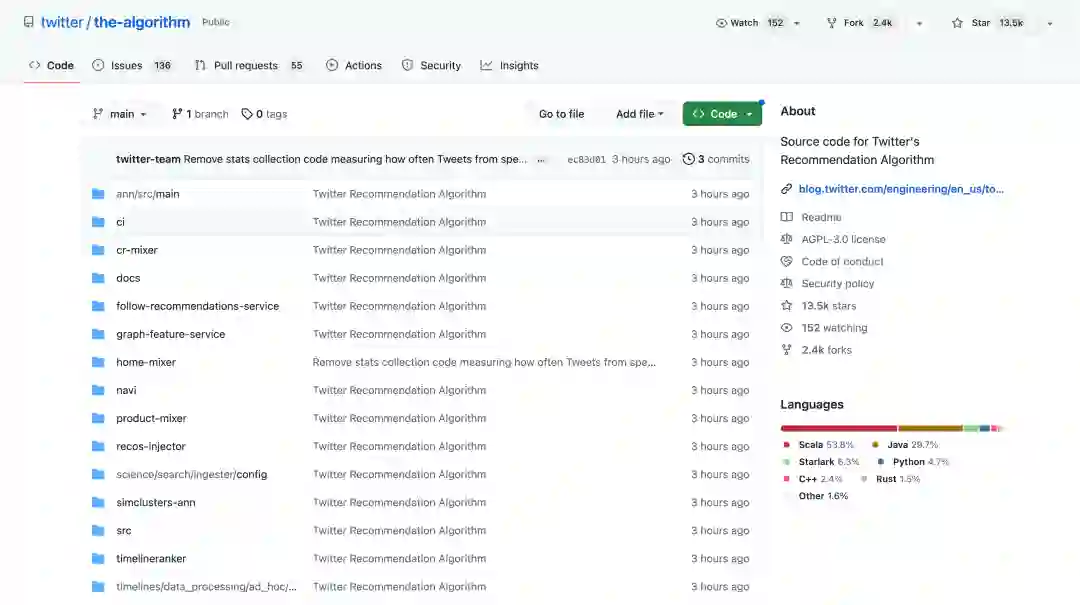Click the folder icon next to docs
Image resolution: width=1080 pixels, height=605 pixels.
coord(98,278)
